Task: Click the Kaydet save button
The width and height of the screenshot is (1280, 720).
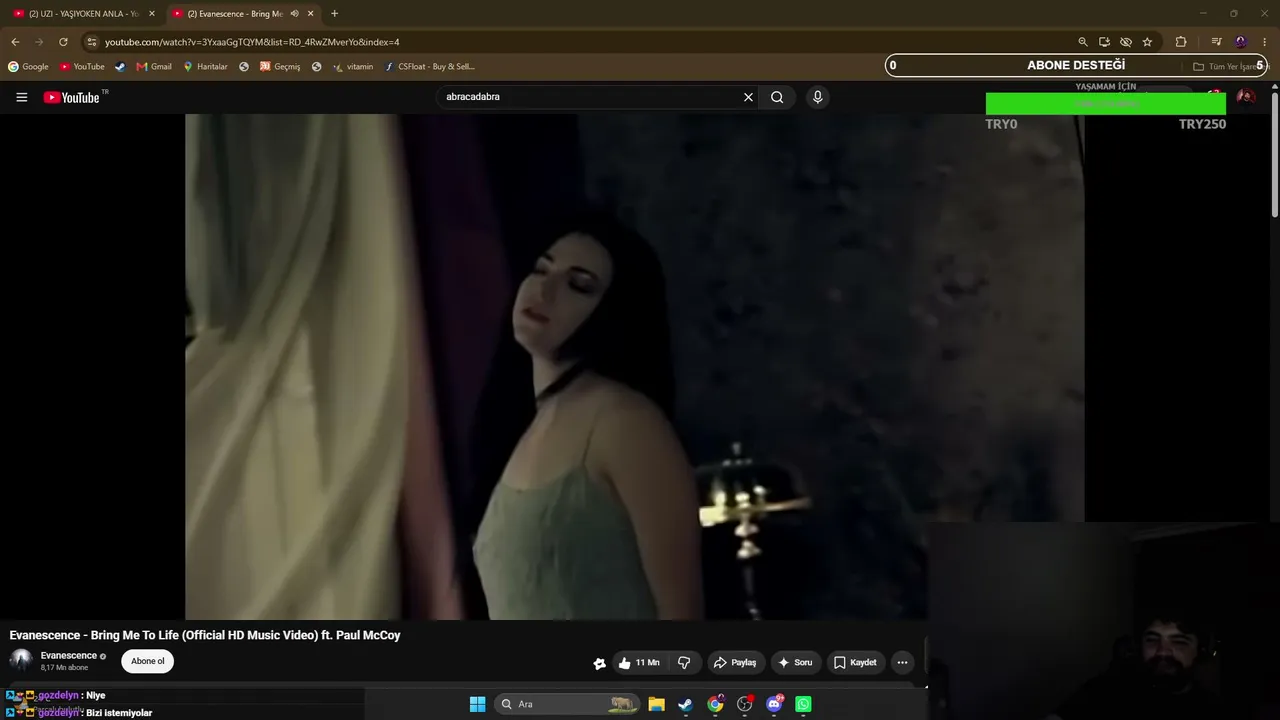Action: click(x=855, y=662)
